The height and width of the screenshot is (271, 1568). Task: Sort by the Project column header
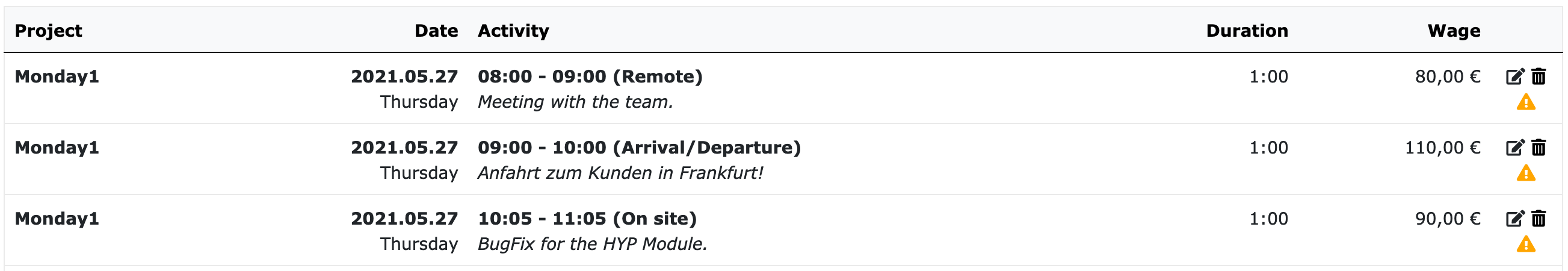(48, 31)
